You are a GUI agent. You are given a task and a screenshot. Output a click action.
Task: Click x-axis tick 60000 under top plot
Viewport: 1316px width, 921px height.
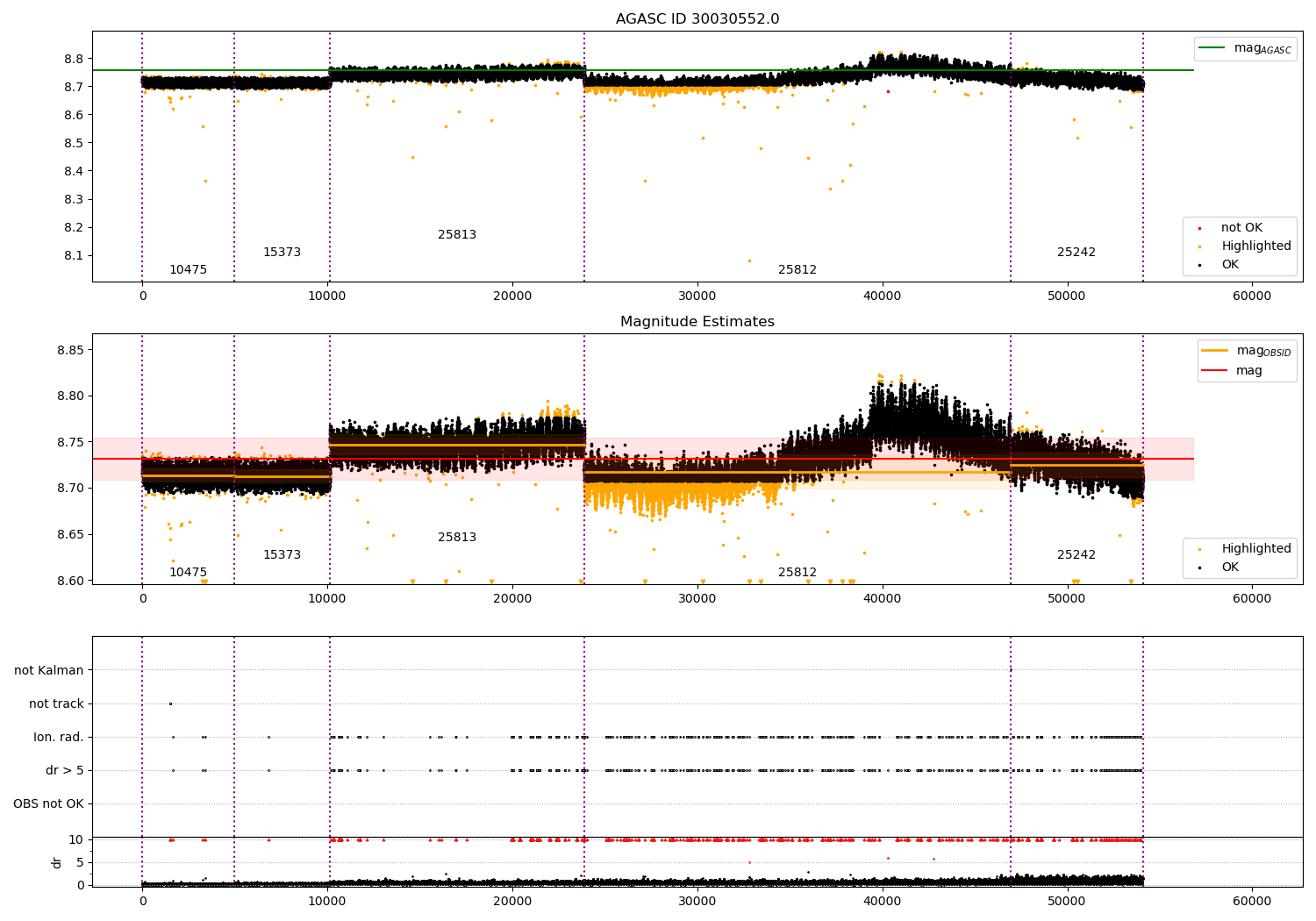(1252, 296)
